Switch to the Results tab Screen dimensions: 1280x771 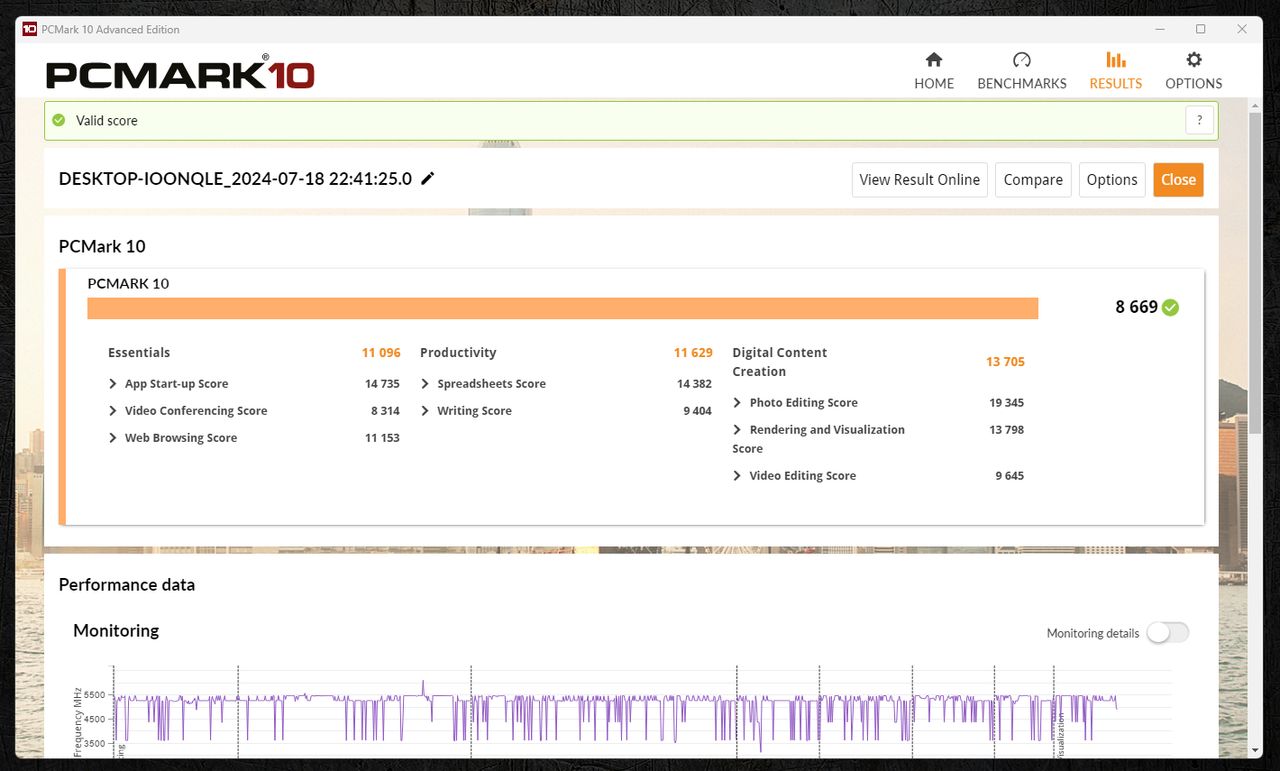click(1115, 70)
